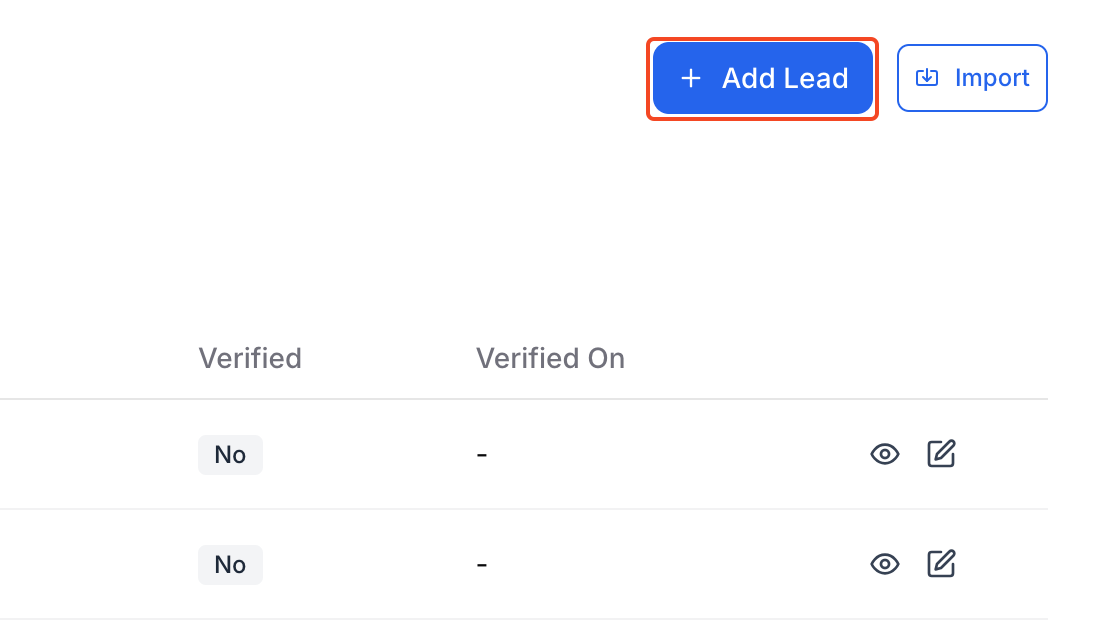This screenshot has width=1094, height=630.
Task: Select the first lead row in the table
Action: coord(524,454)
